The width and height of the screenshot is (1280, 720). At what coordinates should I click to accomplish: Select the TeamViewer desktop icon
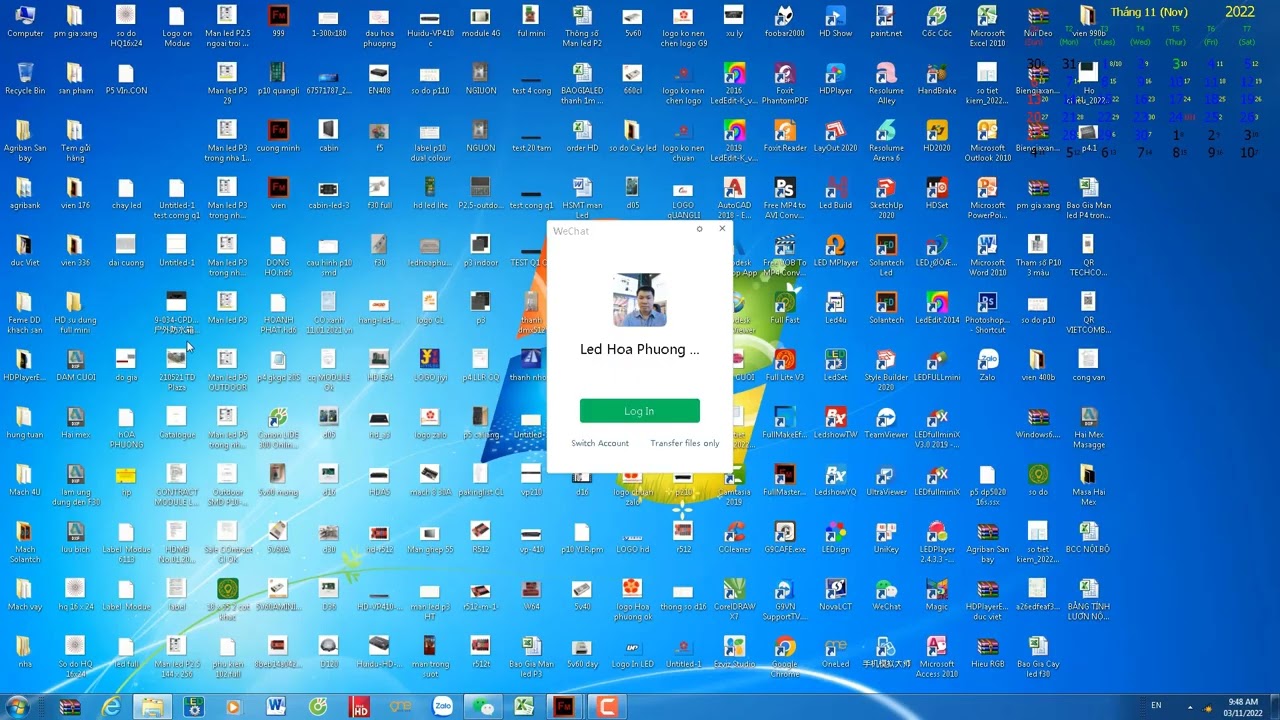tap(886, 422)
